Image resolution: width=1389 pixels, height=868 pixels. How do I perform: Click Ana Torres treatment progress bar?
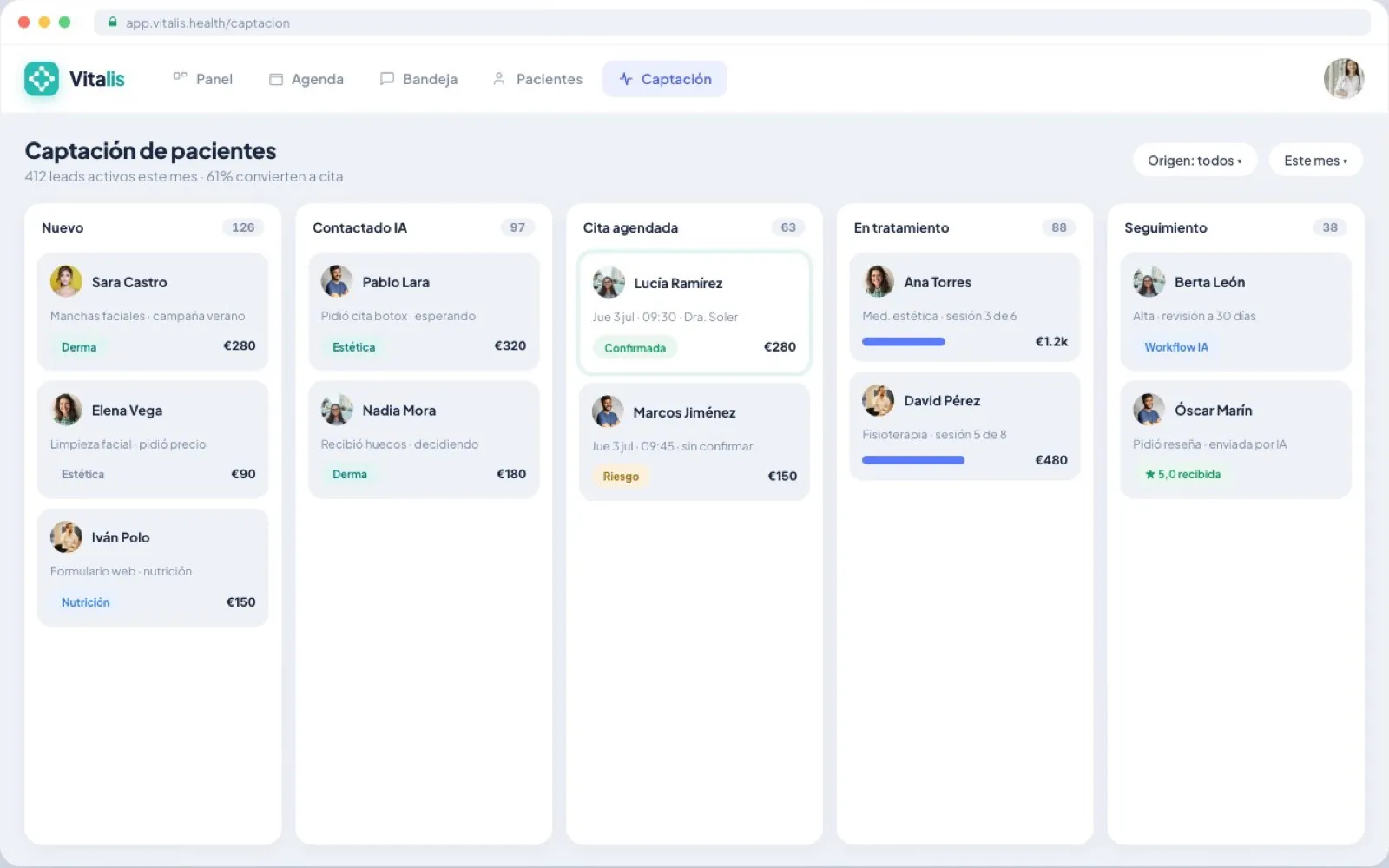pyautogui.click(x=903, y=342)
